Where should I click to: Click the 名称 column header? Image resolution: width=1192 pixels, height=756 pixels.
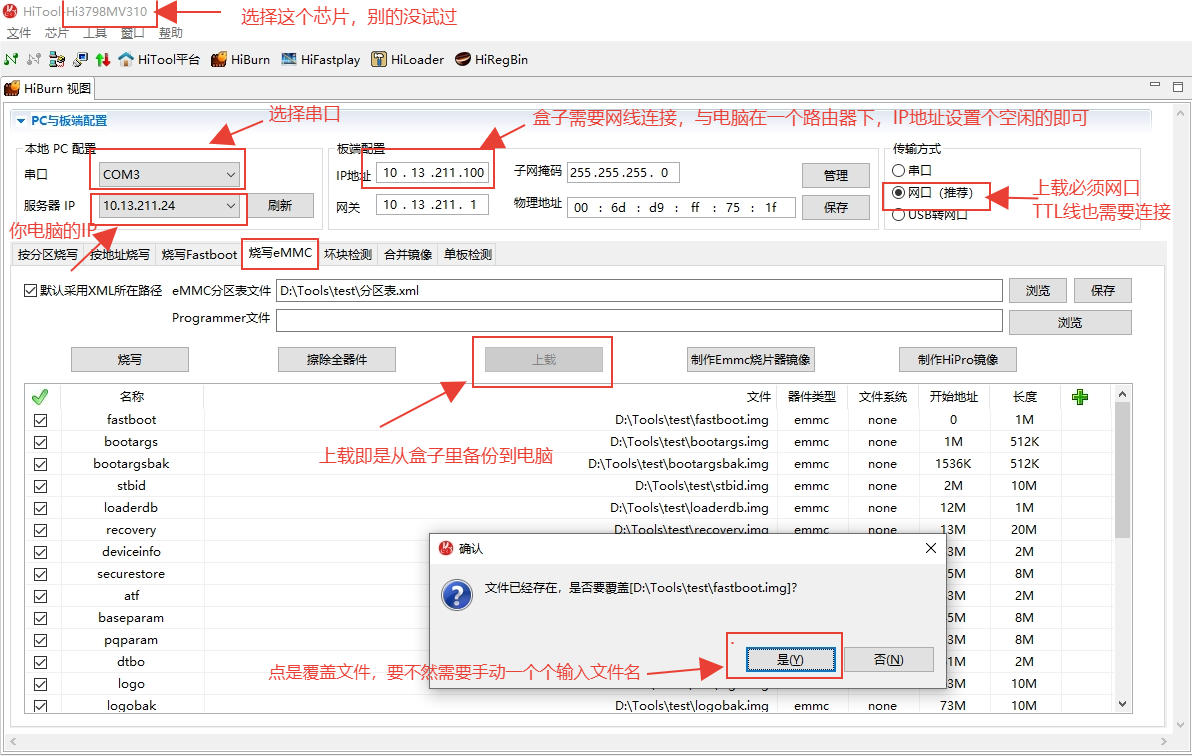point(132,397)
